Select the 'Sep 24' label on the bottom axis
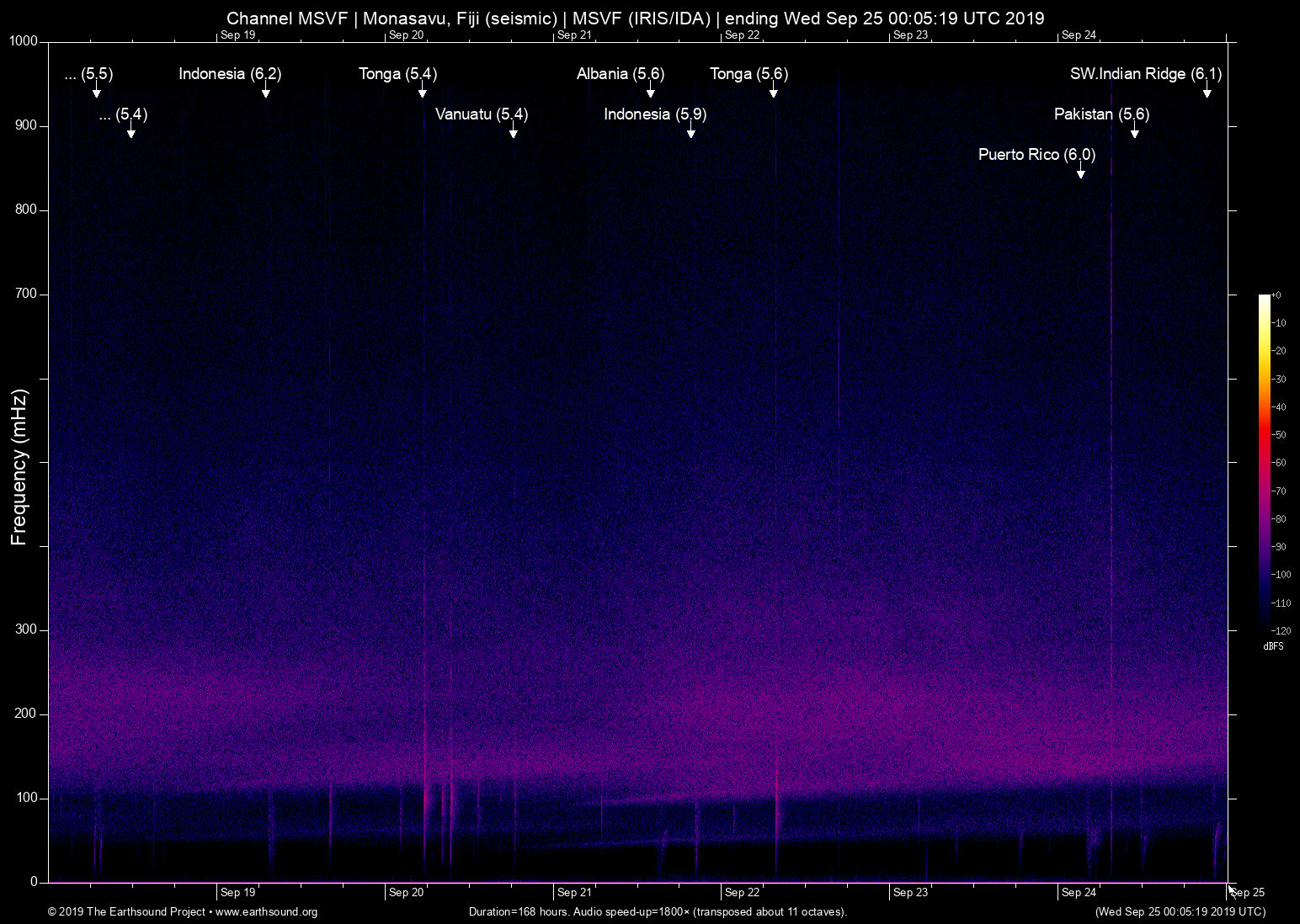The width and height of the screenshot is (1300, 924). (1079, 893)
